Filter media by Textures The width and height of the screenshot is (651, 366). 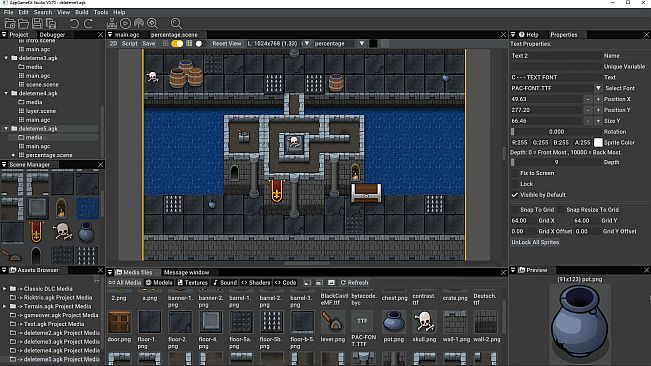(193, 283)
